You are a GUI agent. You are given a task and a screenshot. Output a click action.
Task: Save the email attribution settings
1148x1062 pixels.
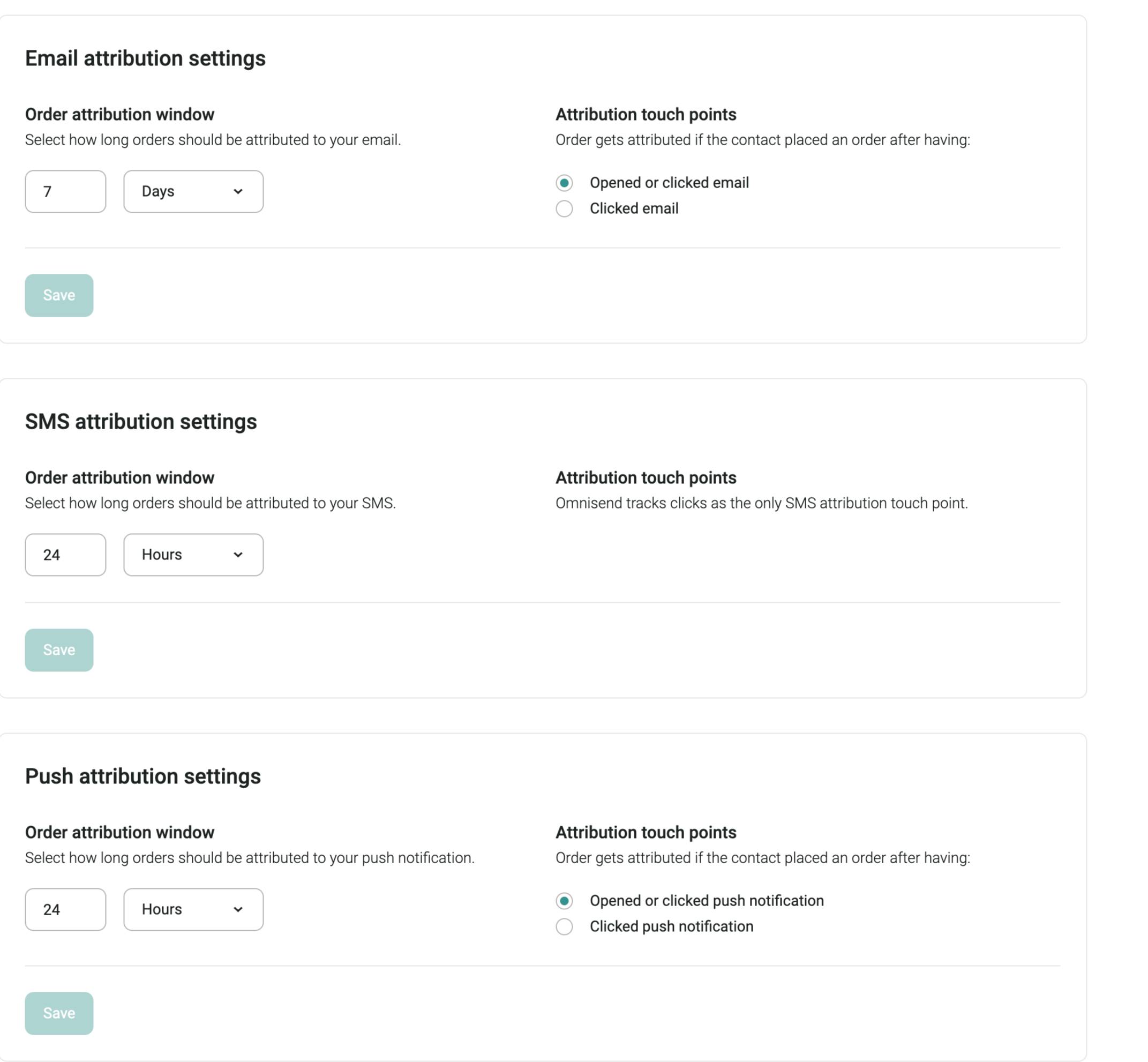[58, 295]
